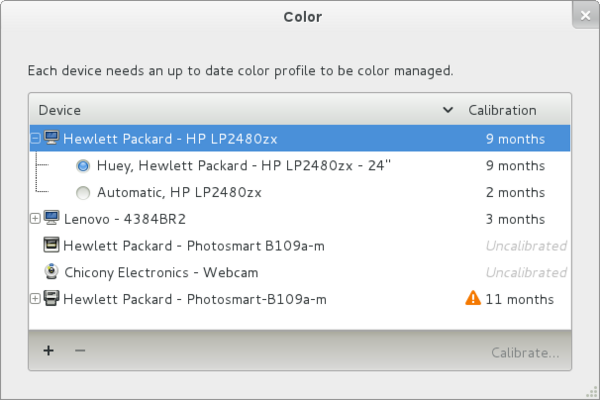This screenshot has height=400, width=600.
Task: Expand the Photosmart-B109a-m printer entry
Action: tap(36, 298)
